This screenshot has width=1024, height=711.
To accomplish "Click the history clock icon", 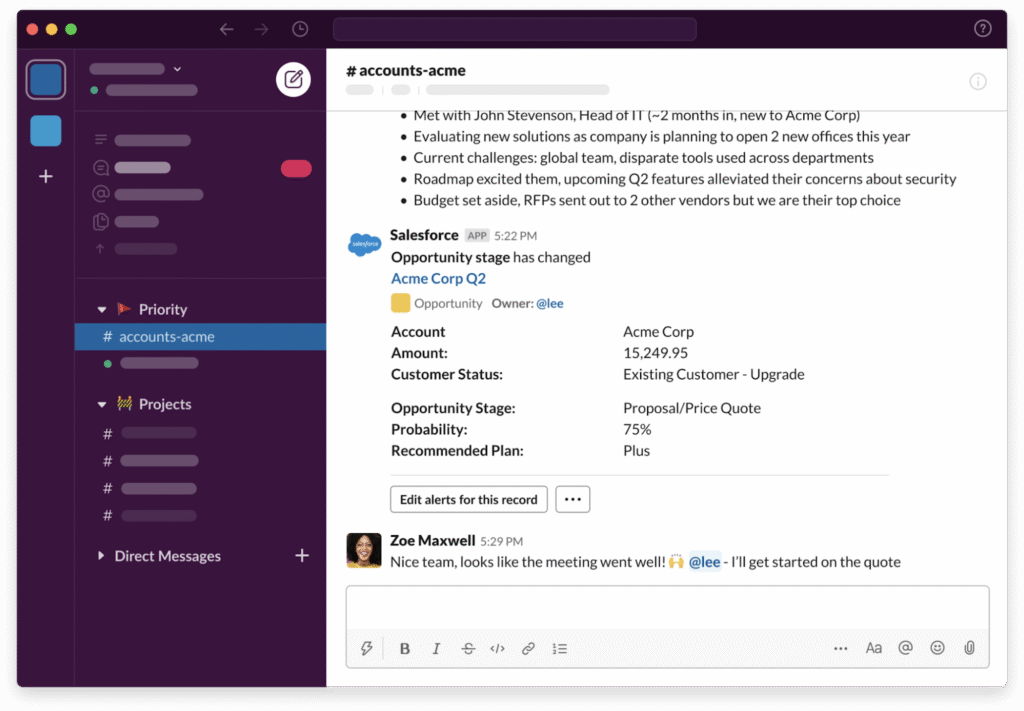I will 300,29.
